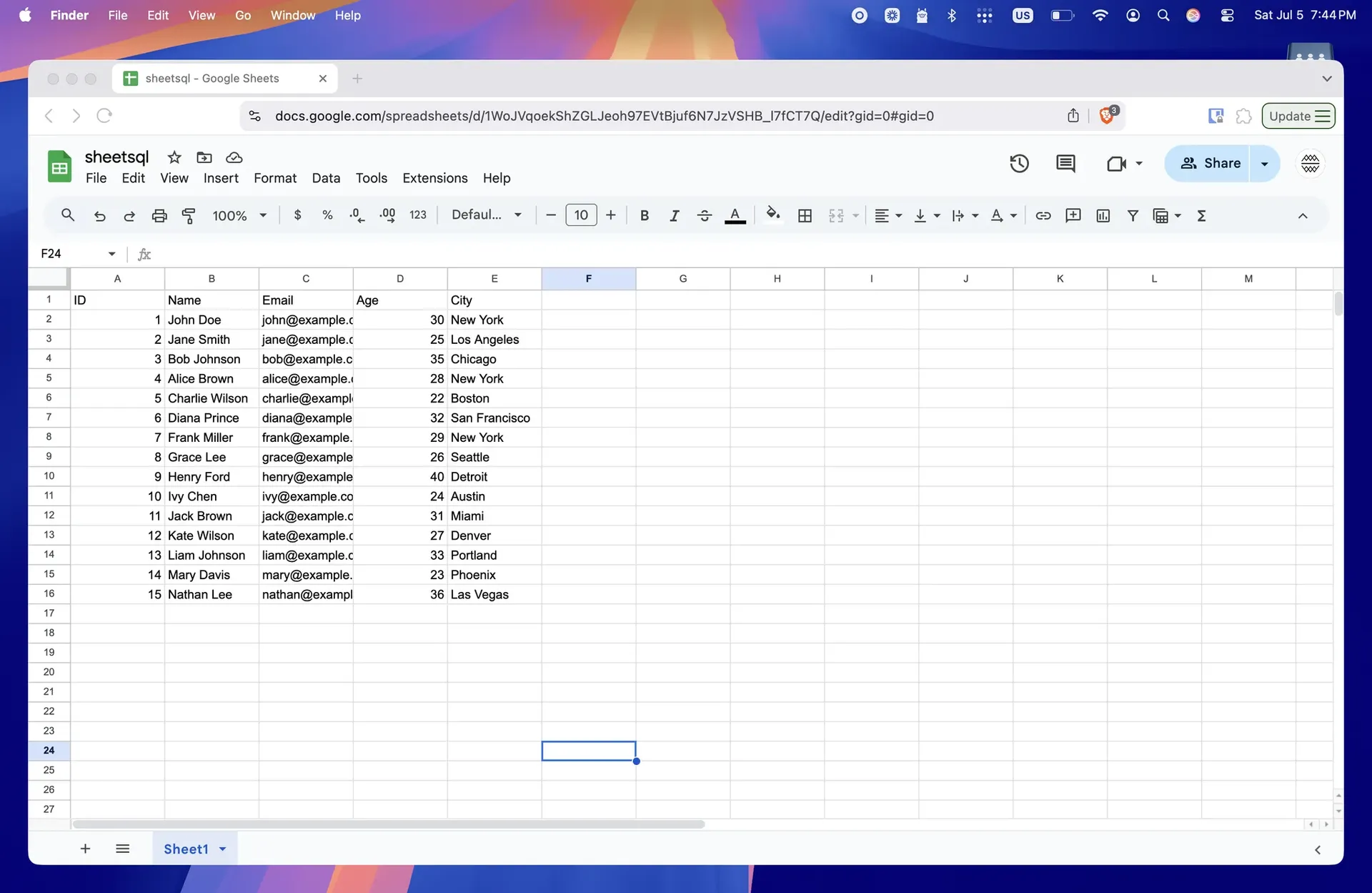1372x893 pixels.
Task: Create a filter on the data
Action: tap(1133, 215)
